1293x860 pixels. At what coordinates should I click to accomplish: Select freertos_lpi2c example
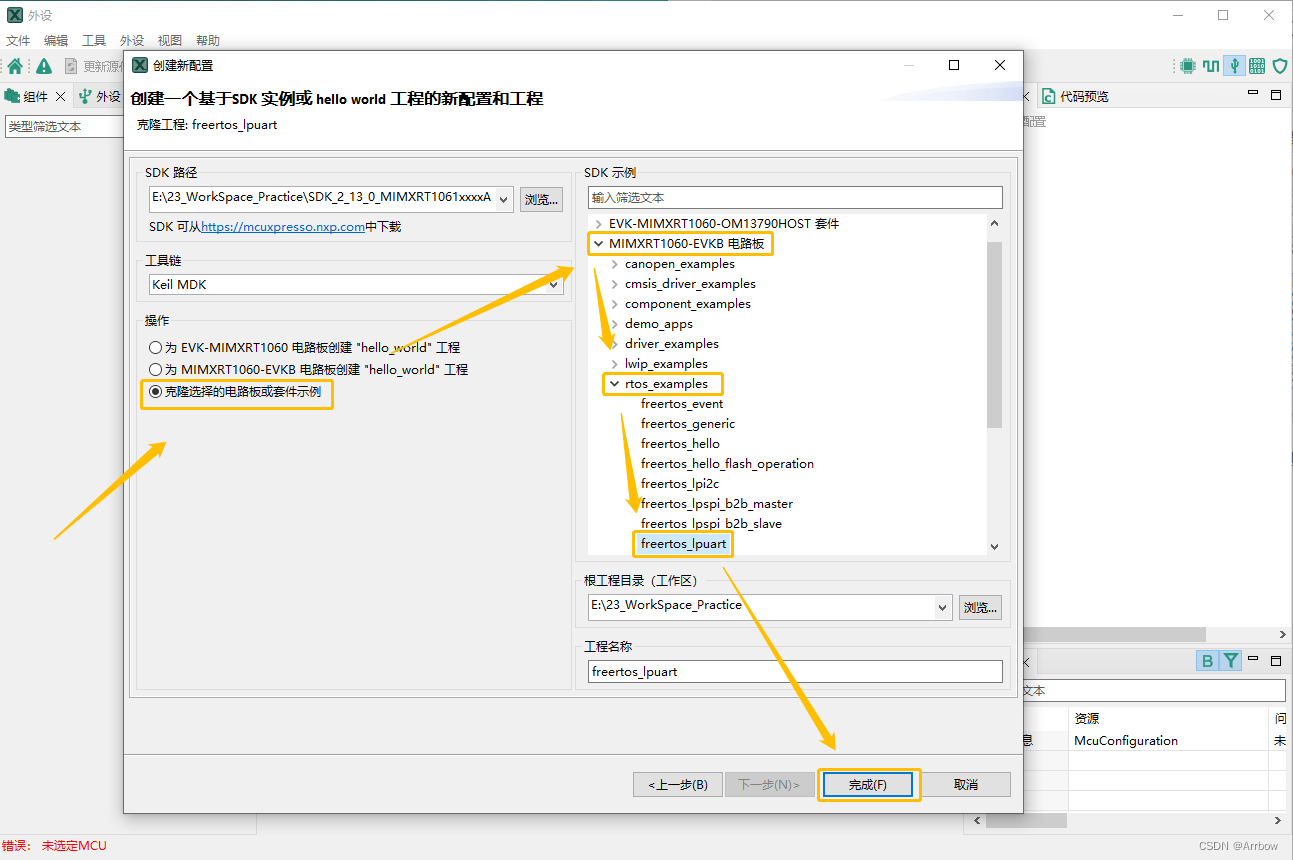(x=680, y=484)
